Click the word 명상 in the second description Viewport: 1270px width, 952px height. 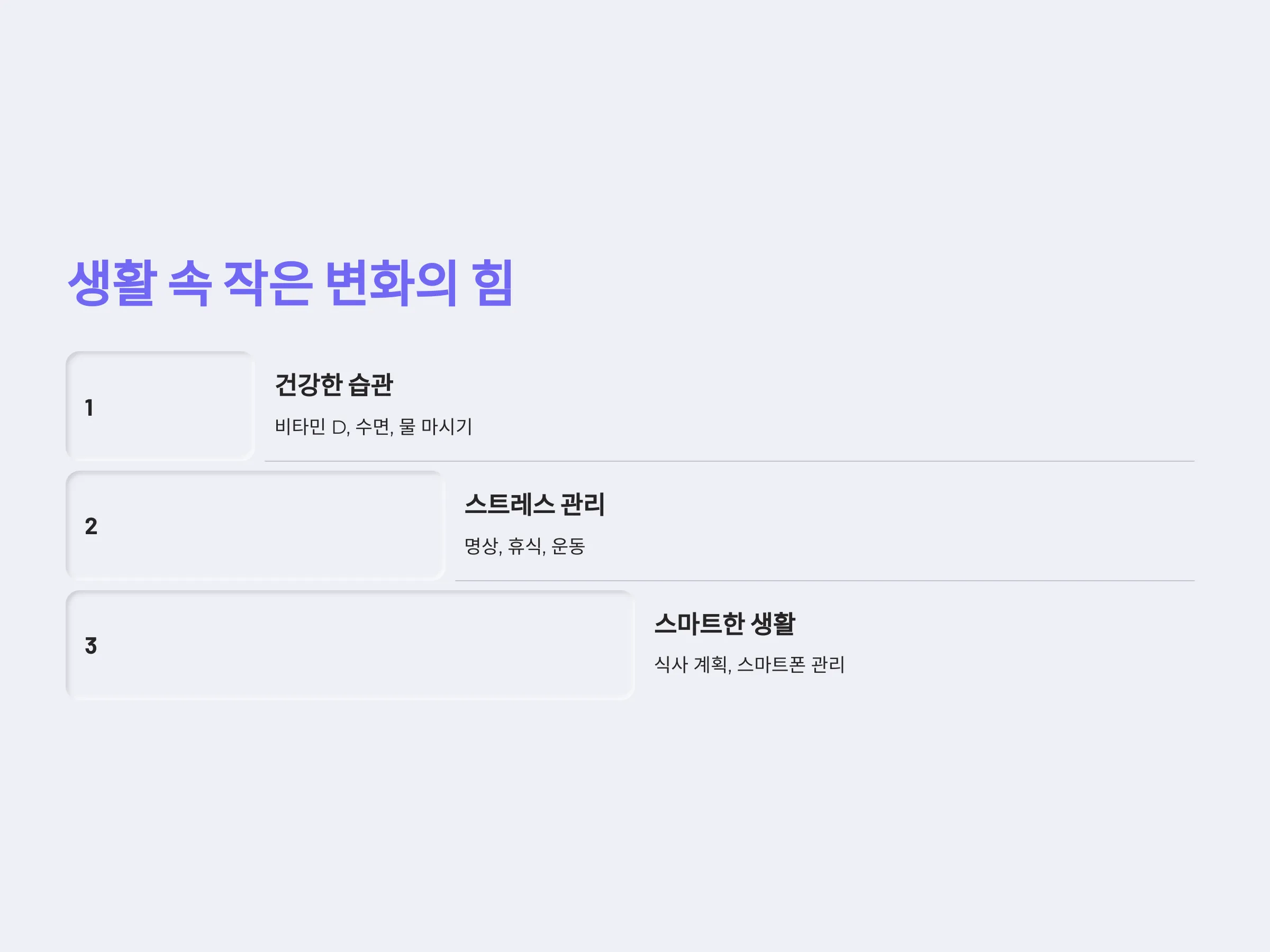(482, 546)
